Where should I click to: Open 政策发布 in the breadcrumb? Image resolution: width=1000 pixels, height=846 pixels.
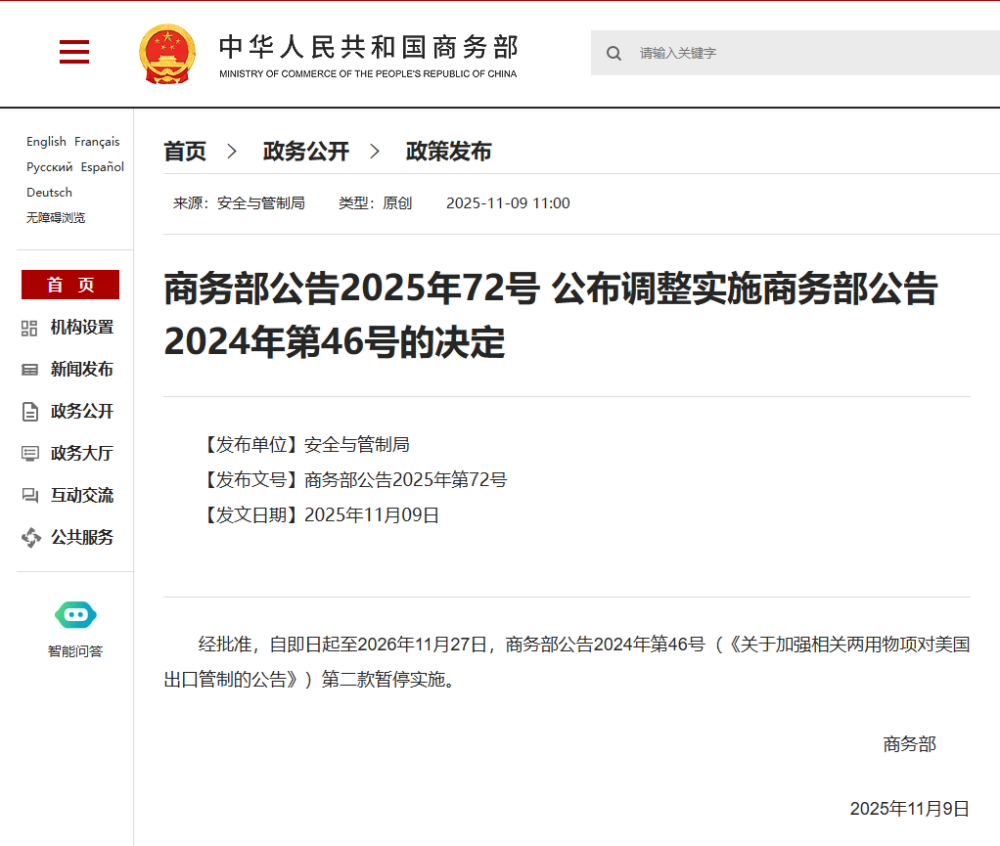(x=448, y=151)
